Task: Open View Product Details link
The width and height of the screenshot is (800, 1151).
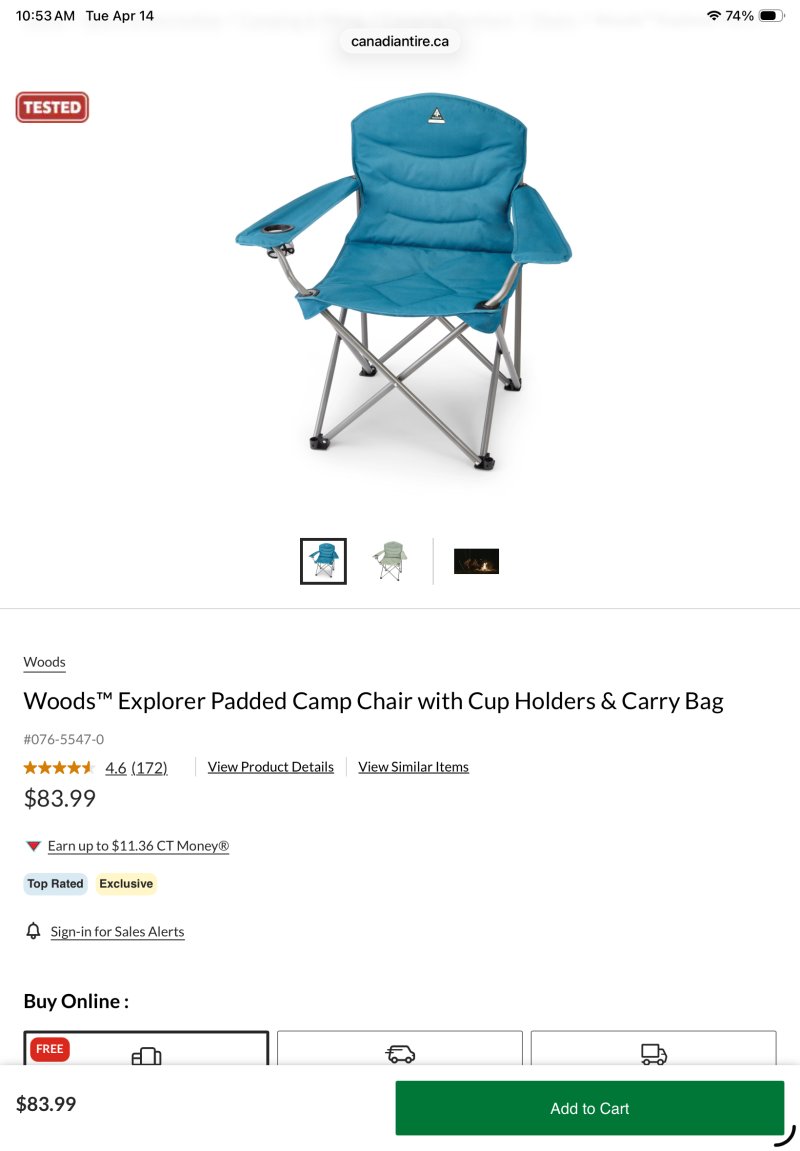Action: pyautogui.click(x=271, y=767)
